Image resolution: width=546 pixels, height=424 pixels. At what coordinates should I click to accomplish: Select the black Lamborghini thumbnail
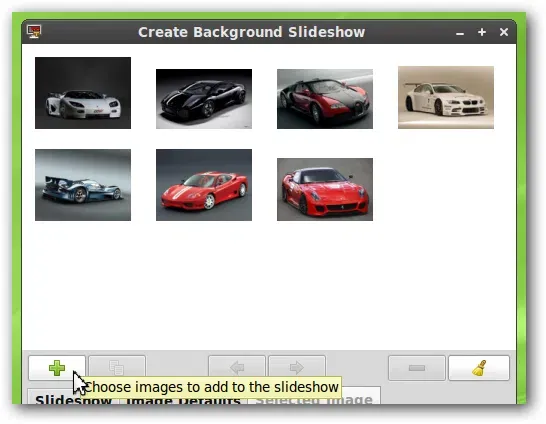pos(204,99)
